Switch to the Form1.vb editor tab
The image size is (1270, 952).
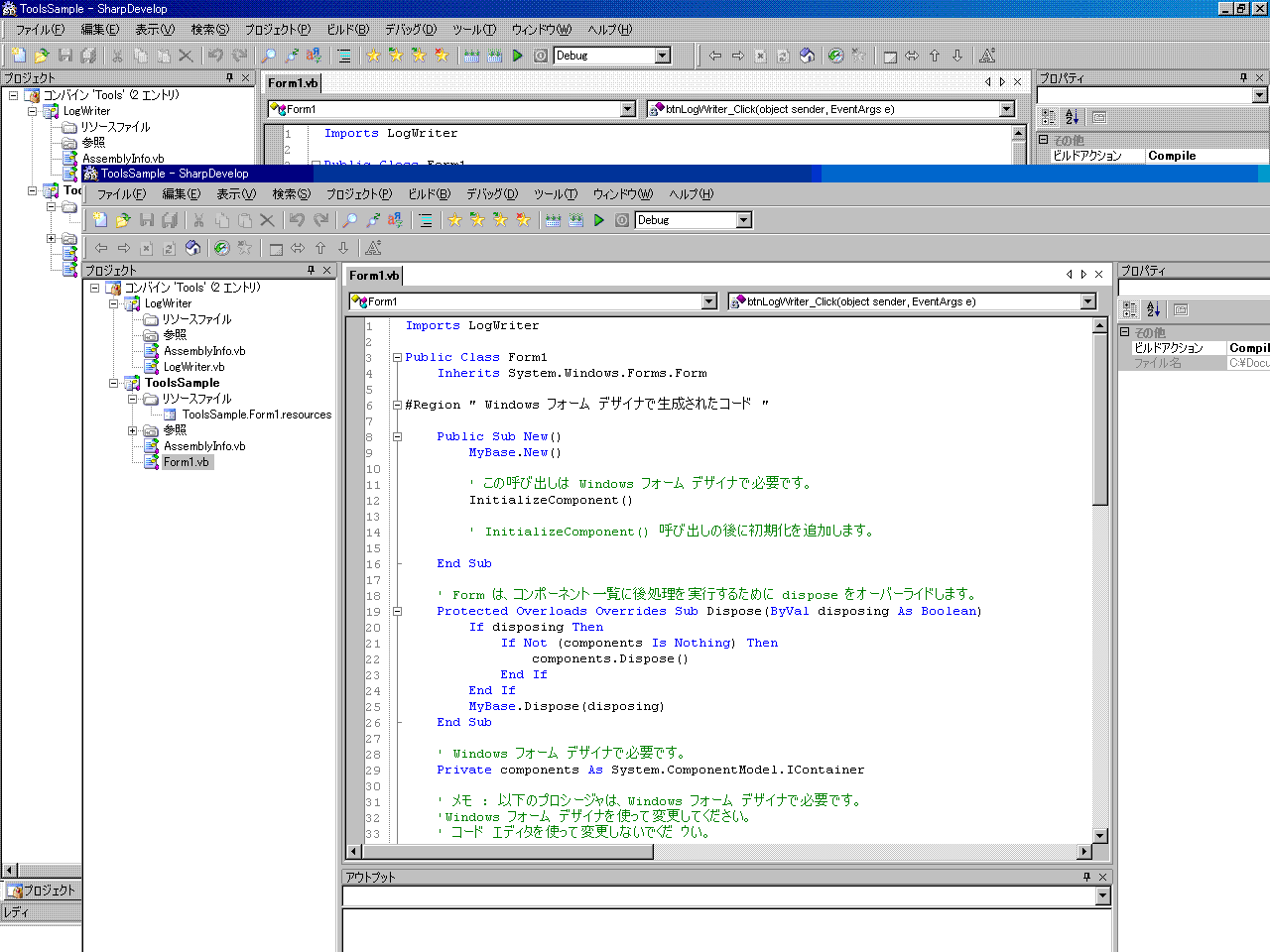tap(372, 275)
